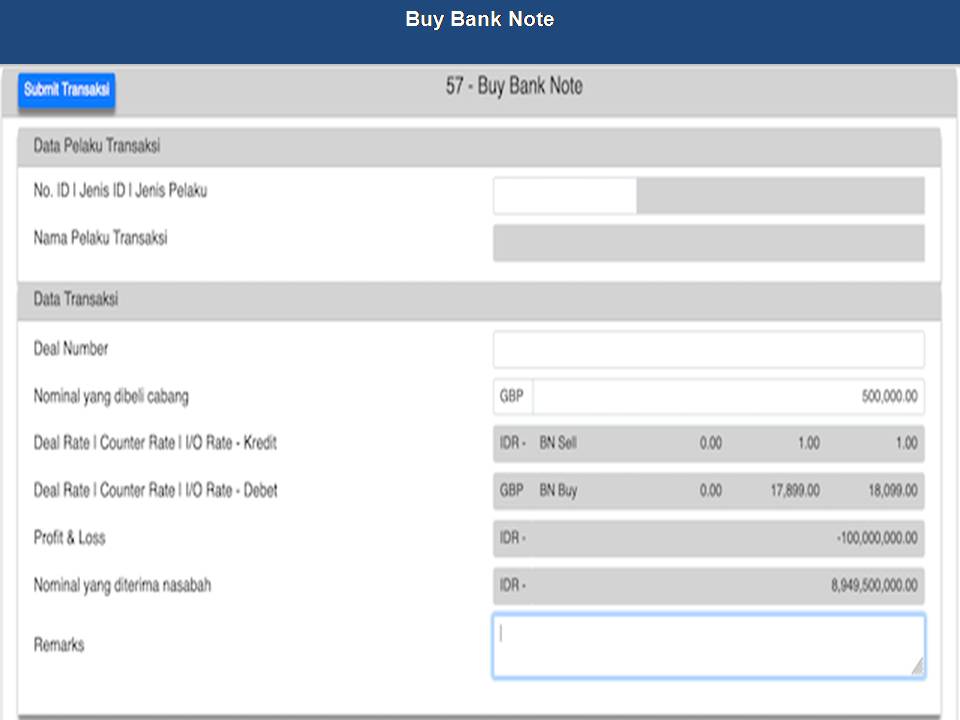
Task: Click the Data Transaksi section header
Action: pyautogui.click(x=76, y=300)
